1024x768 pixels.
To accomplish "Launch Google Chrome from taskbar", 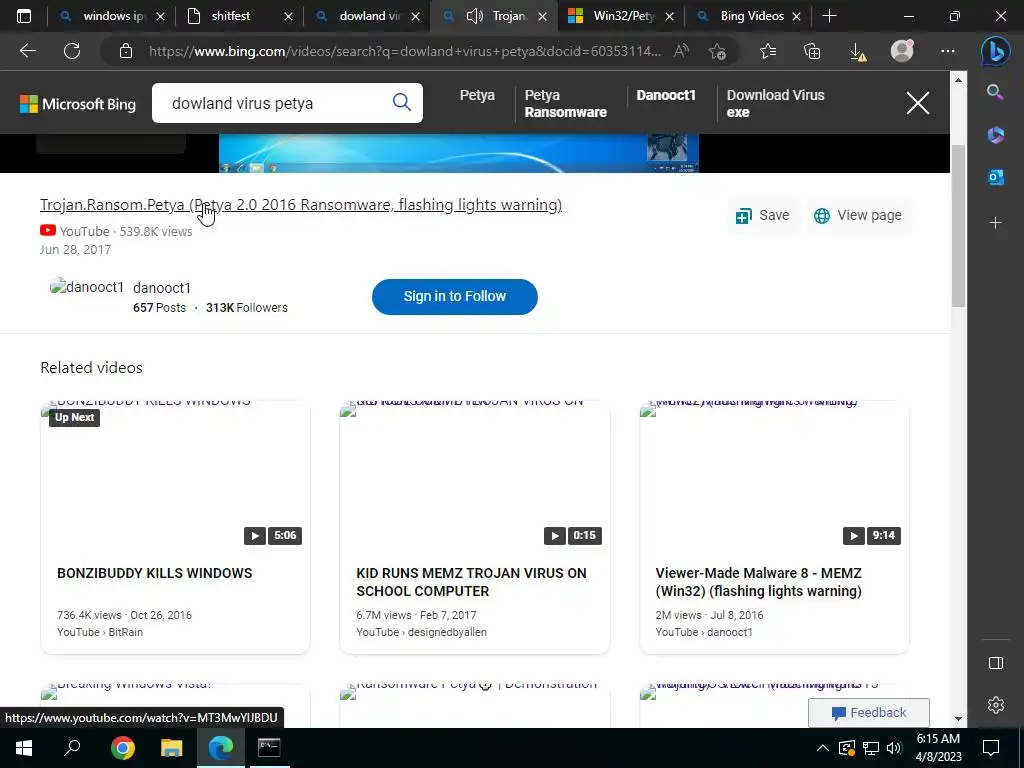I will coord(122,747).
